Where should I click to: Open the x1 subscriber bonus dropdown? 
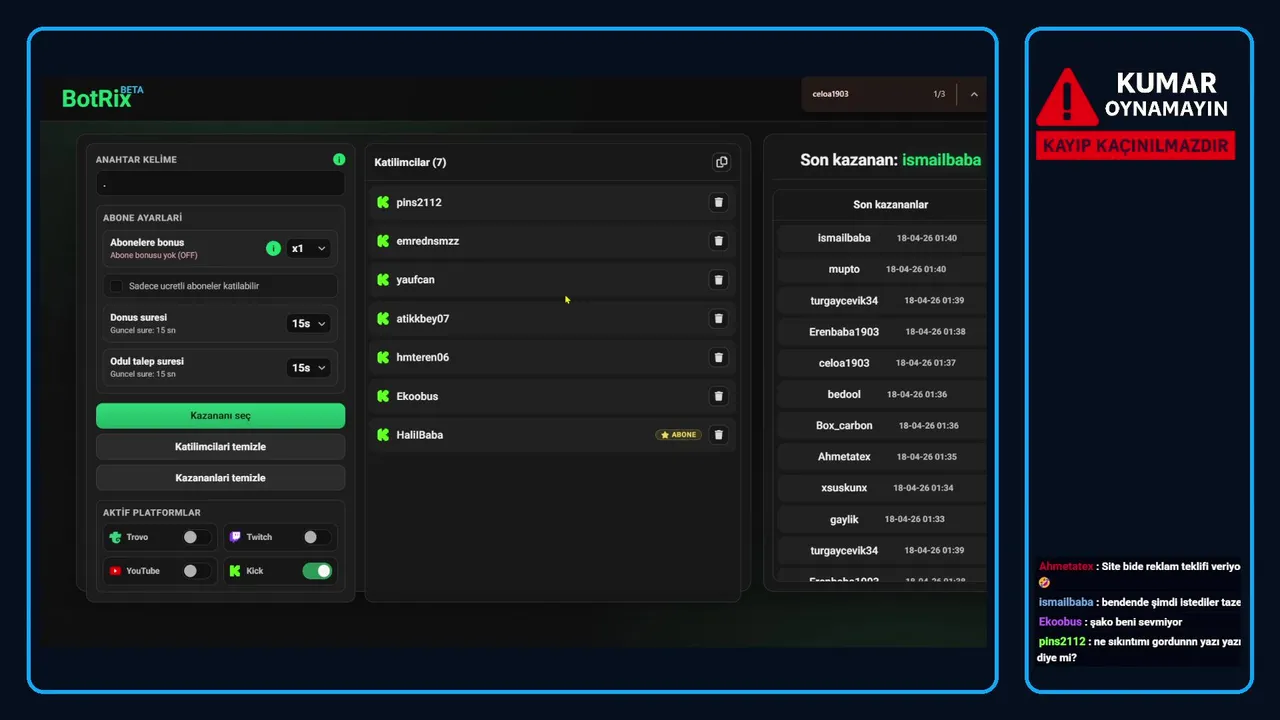[308, 248]
